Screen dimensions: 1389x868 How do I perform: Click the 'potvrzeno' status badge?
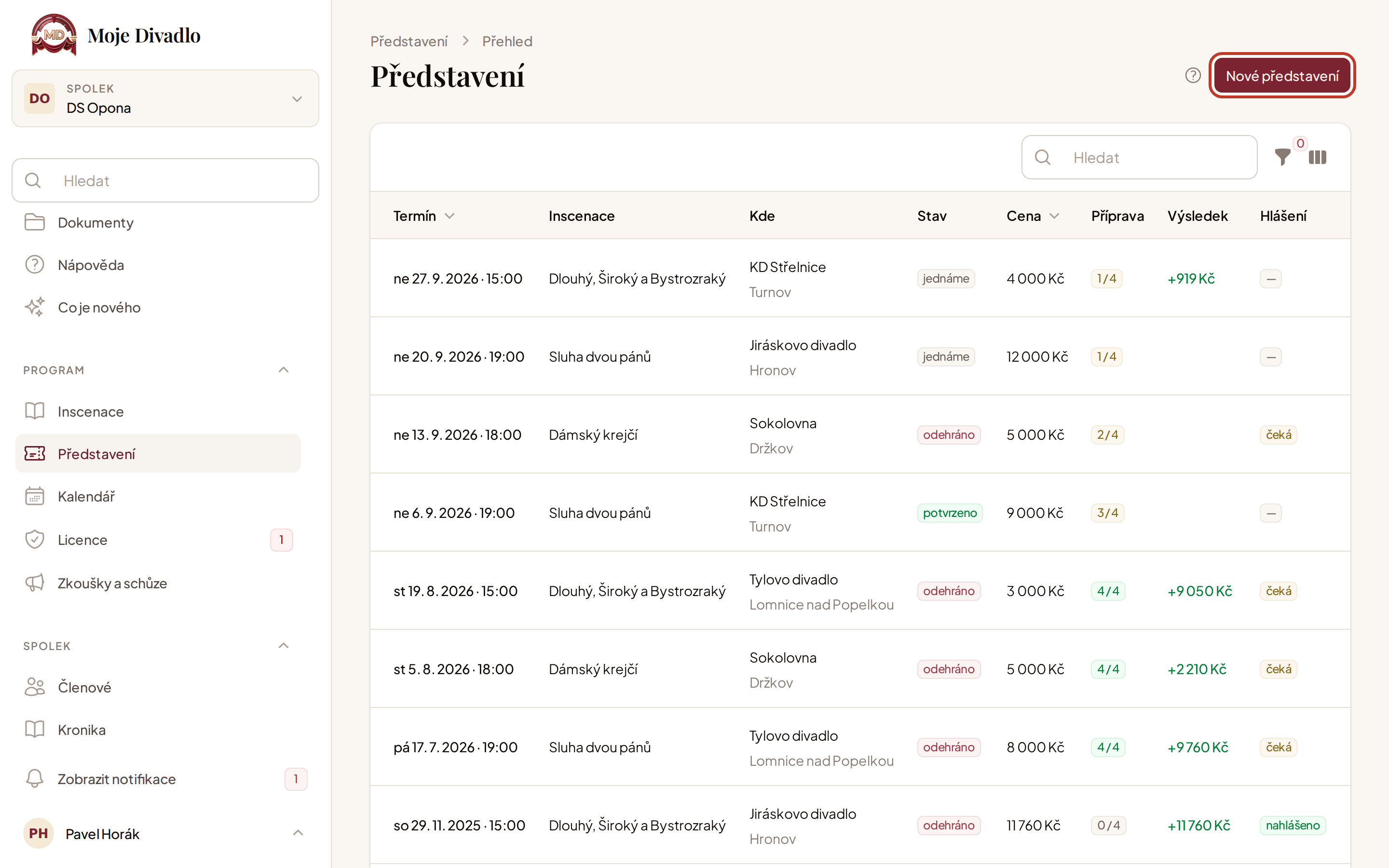(949, 513)
